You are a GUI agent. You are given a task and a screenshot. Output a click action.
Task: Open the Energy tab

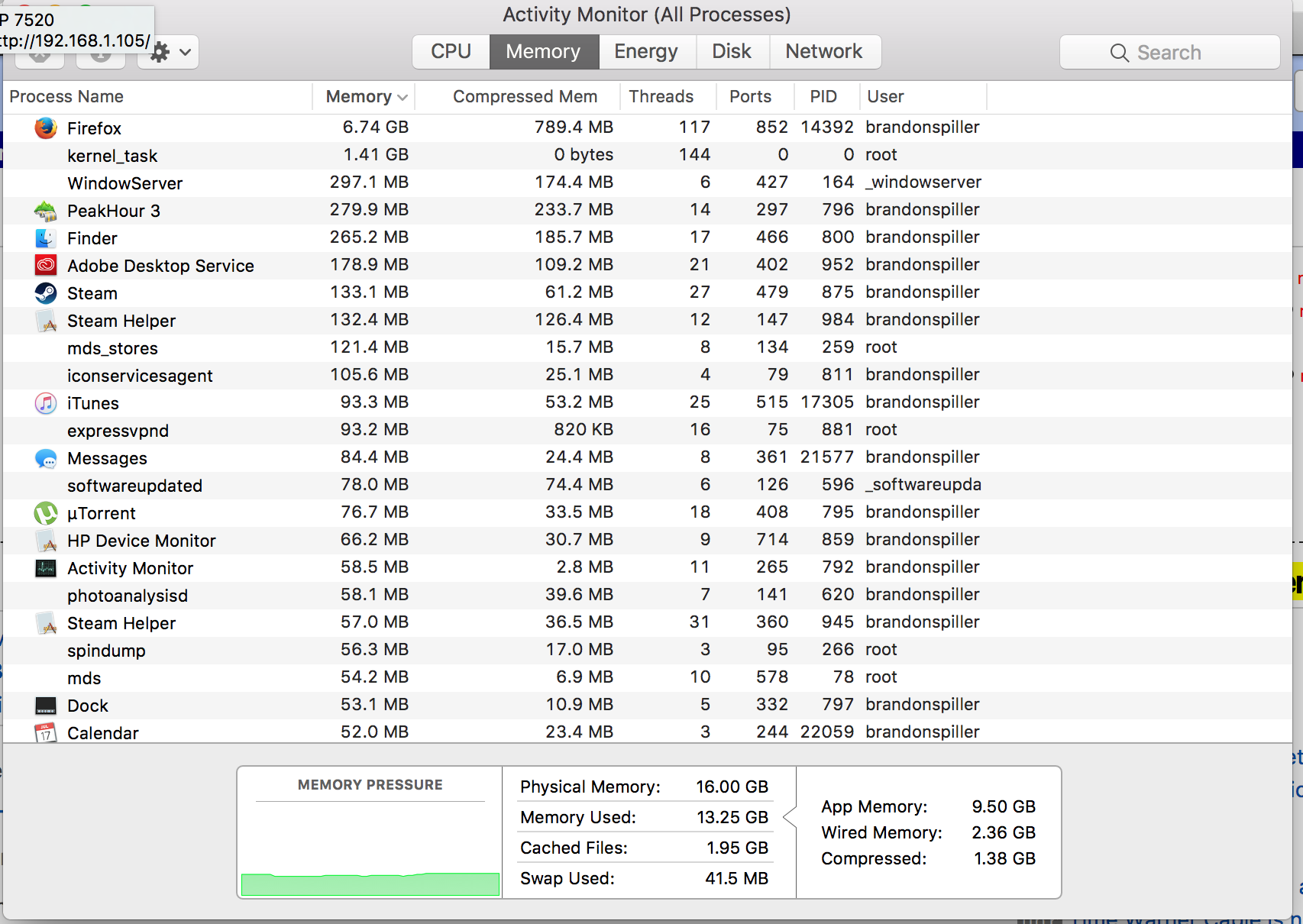click(x=646, y=51)
